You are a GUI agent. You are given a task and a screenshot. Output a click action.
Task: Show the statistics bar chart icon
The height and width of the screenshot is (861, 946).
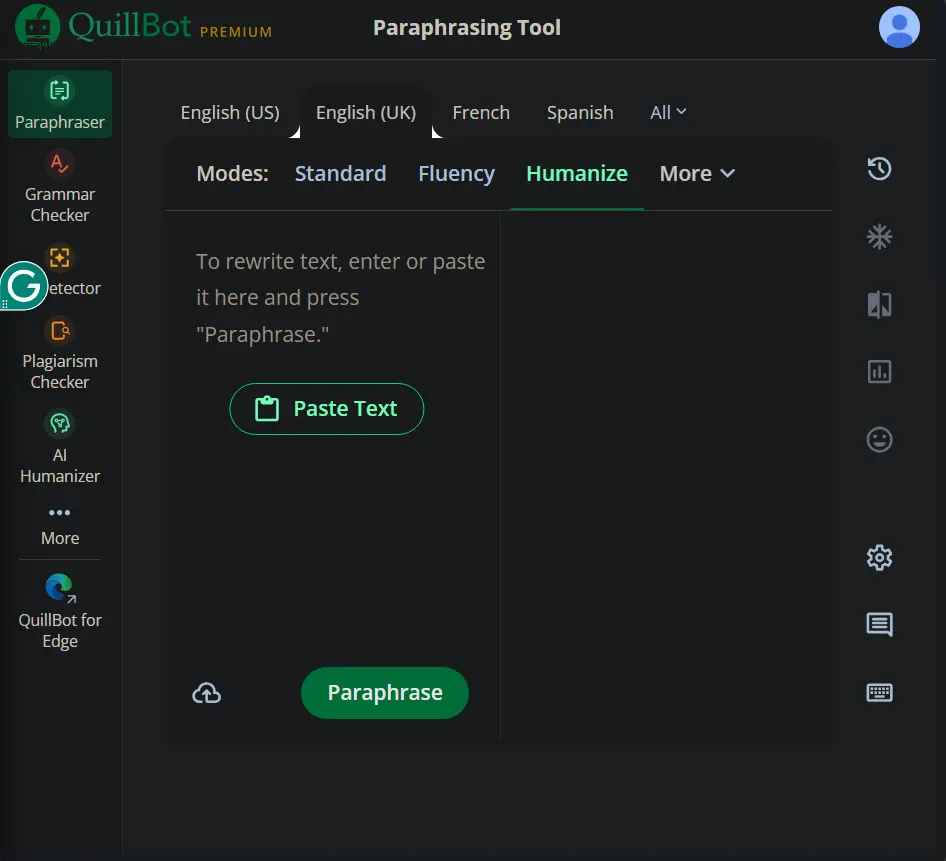(x=879, y=372)
